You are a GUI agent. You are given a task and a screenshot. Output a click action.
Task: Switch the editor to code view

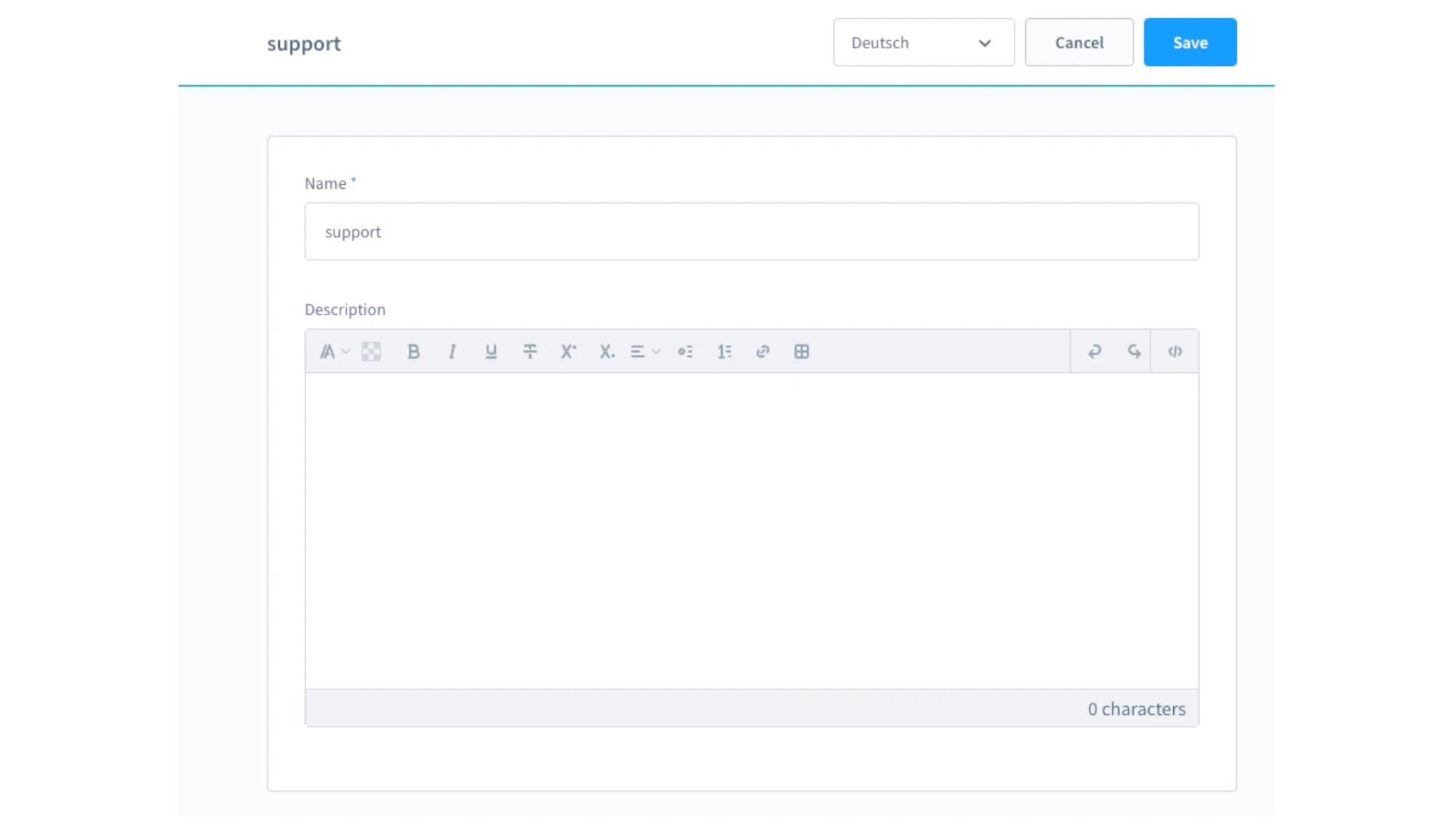click(1175, 351)
